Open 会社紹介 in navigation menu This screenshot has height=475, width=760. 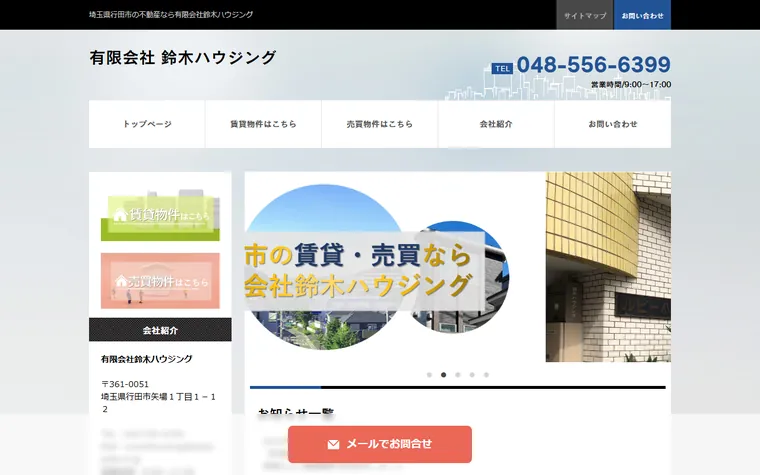pos(496,124)
